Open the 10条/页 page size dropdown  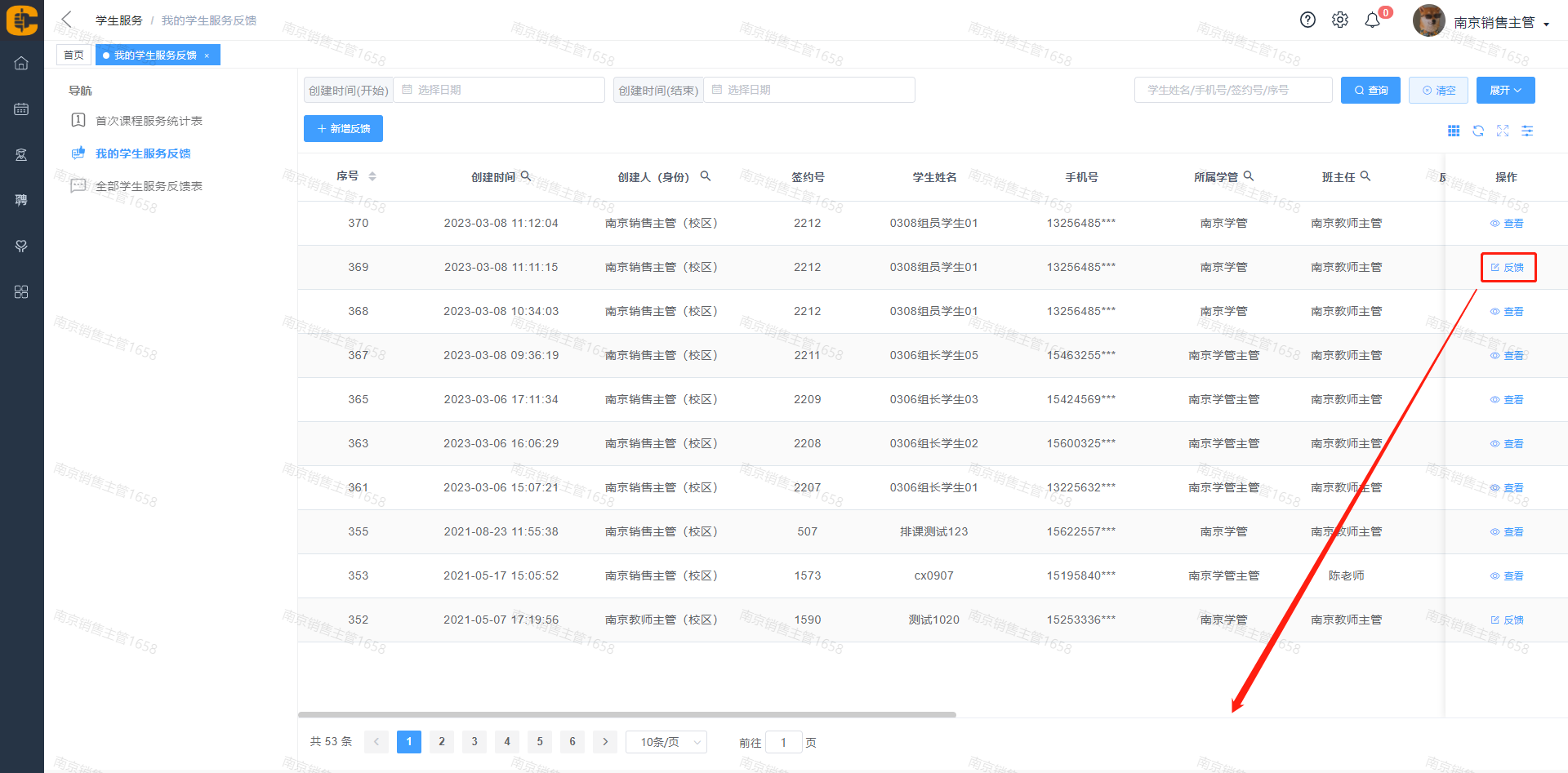coord(666,742)
